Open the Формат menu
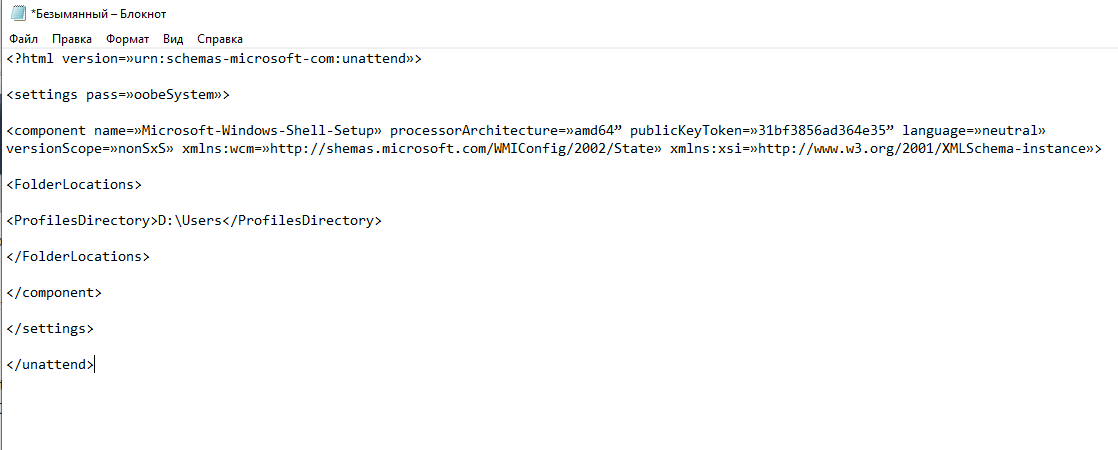This screenshot has width=1118, height=450. pos(127,39)
